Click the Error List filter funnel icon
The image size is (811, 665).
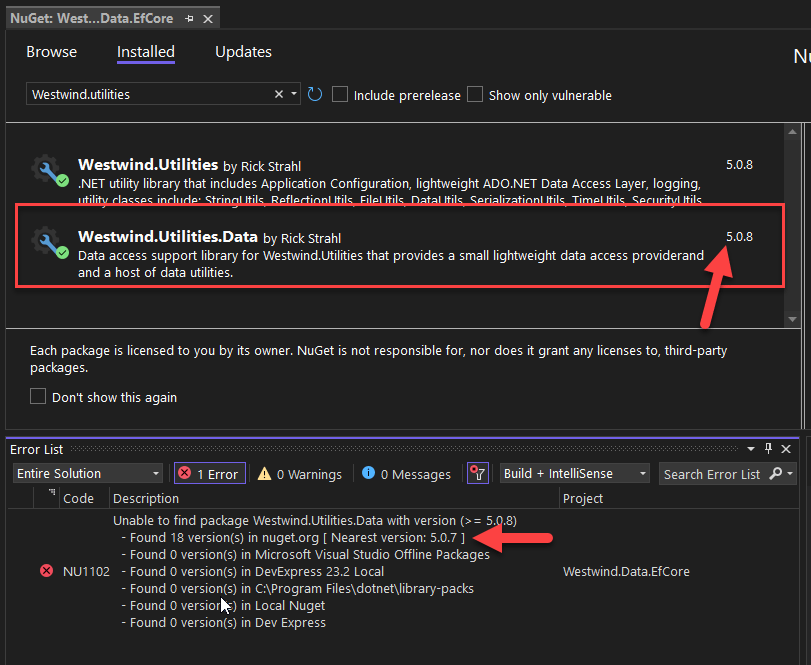[x=477, y=474]
